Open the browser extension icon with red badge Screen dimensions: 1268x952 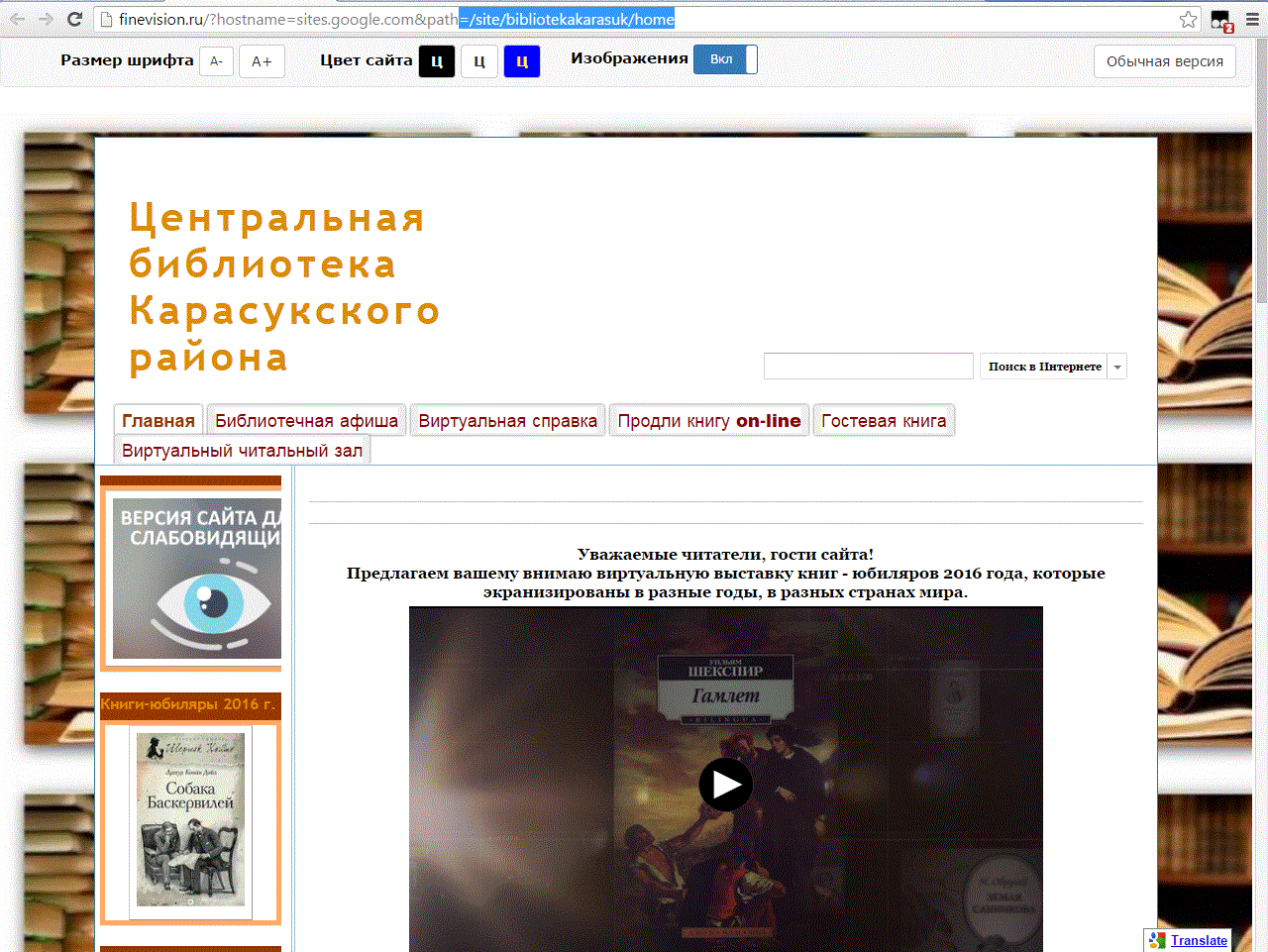click(x=1221, y=20)
